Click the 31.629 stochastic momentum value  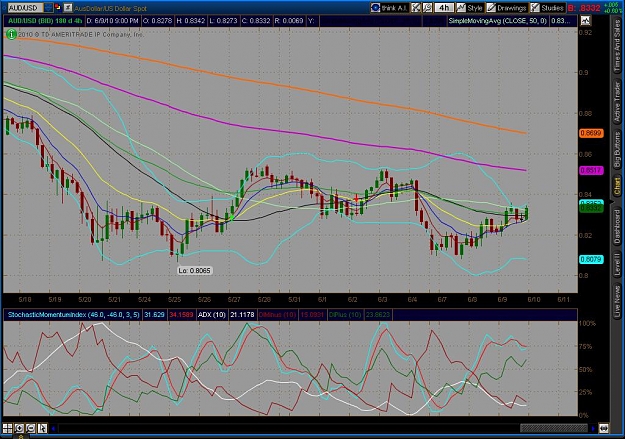[x=154, y=315]
